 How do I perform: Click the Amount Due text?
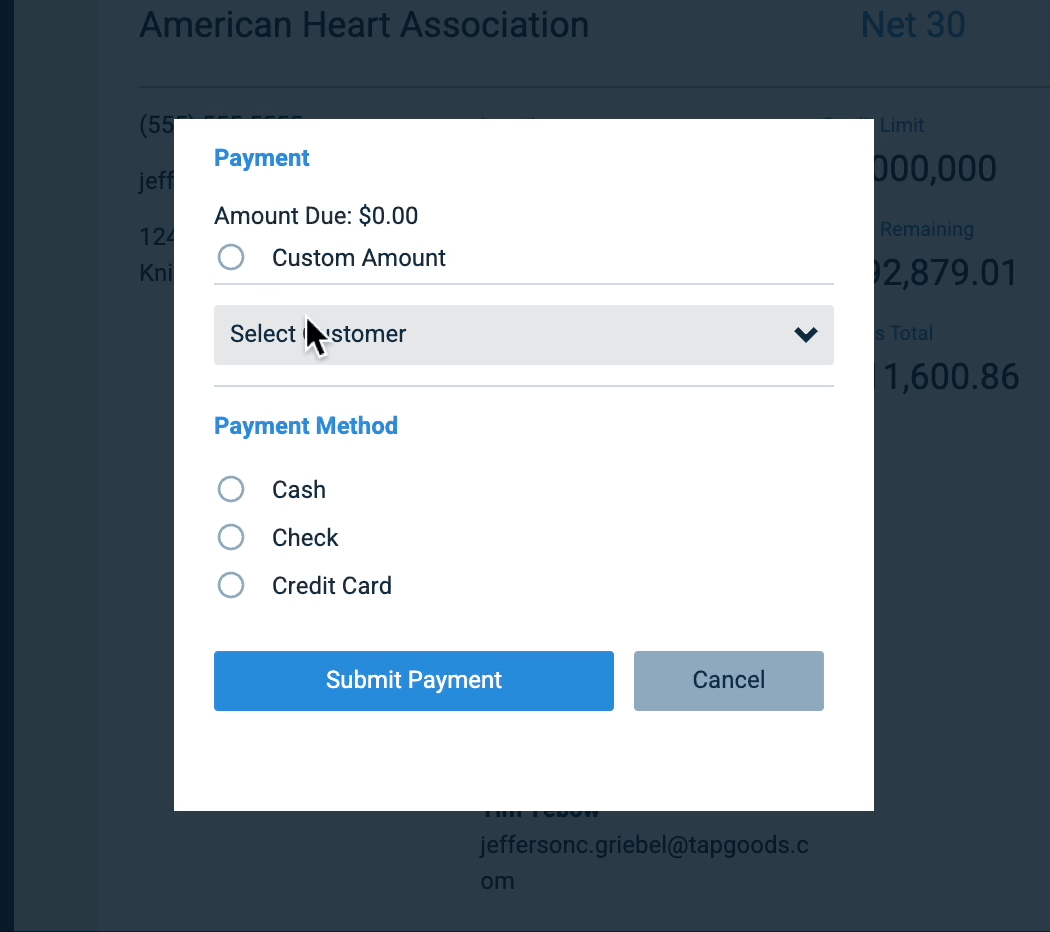pyautogui.click(x=316, y=216)
